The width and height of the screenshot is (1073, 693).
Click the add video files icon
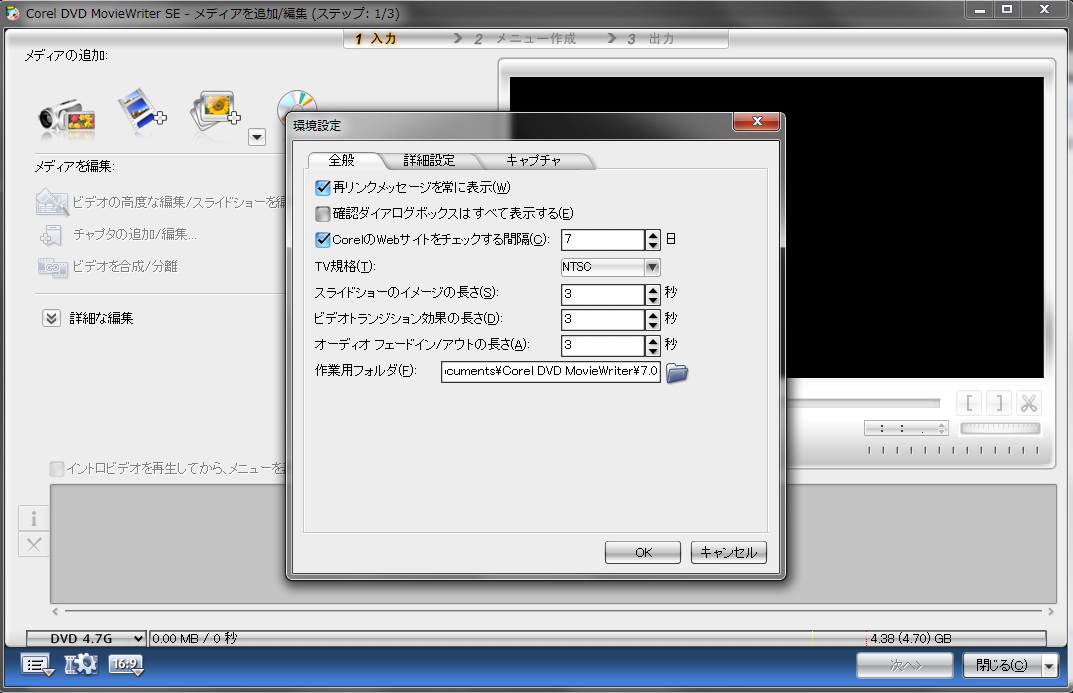click(142, 109)
